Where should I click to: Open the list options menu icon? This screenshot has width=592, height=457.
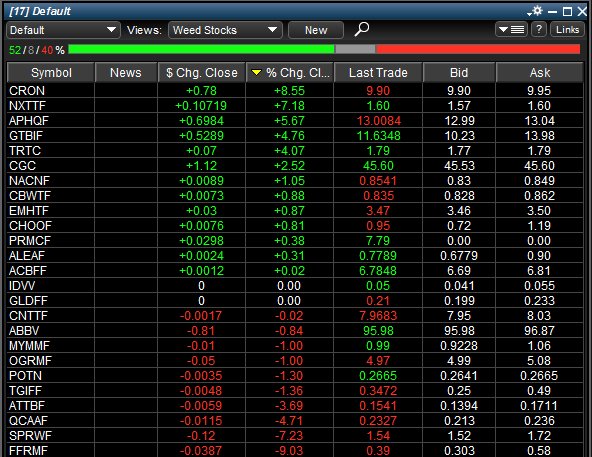click(511, 29)
